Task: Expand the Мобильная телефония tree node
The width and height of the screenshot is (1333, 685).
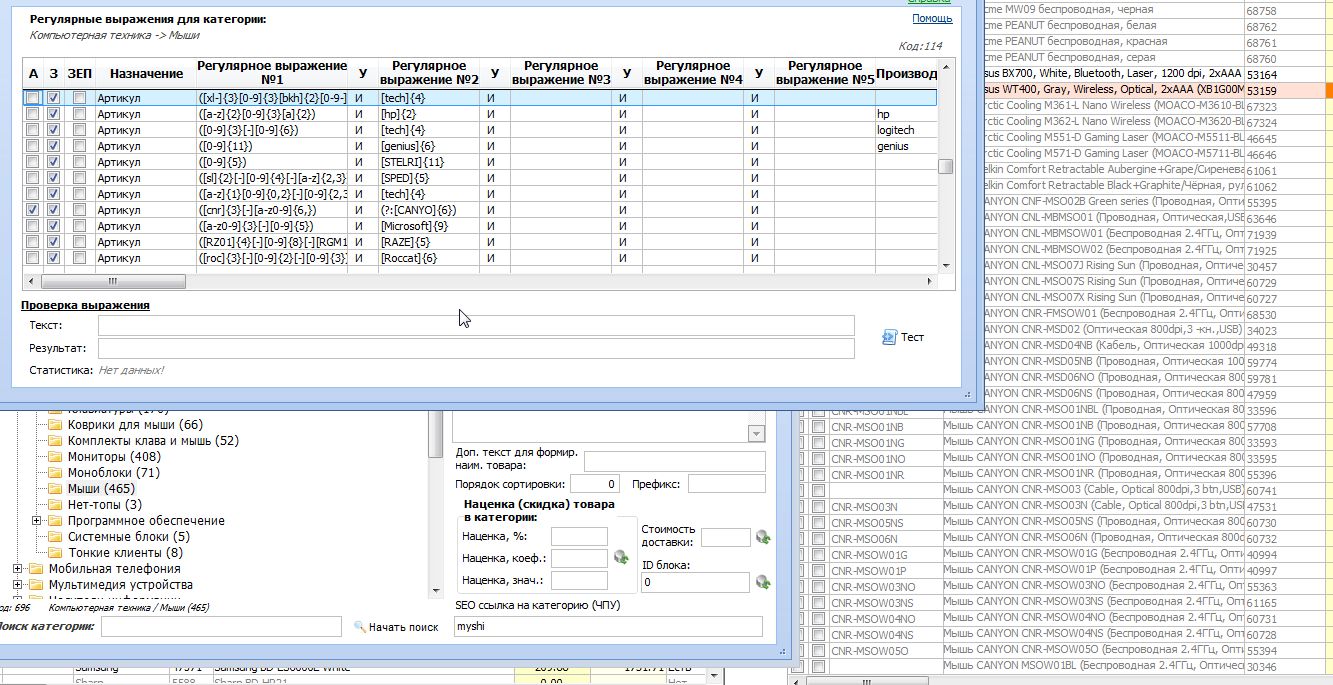Action: pyautogui.click(x=17, y=569)
